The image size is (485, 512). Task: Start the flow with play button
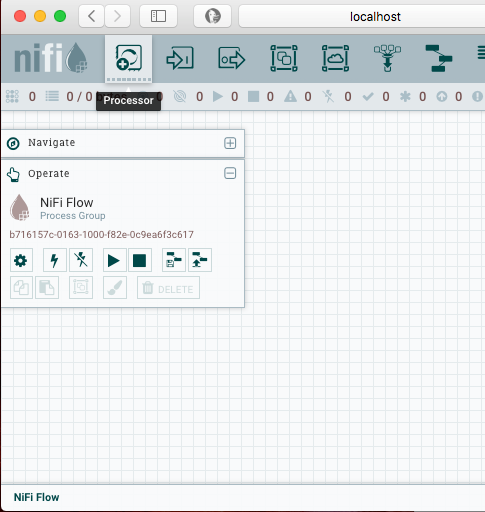coord(114,260)
